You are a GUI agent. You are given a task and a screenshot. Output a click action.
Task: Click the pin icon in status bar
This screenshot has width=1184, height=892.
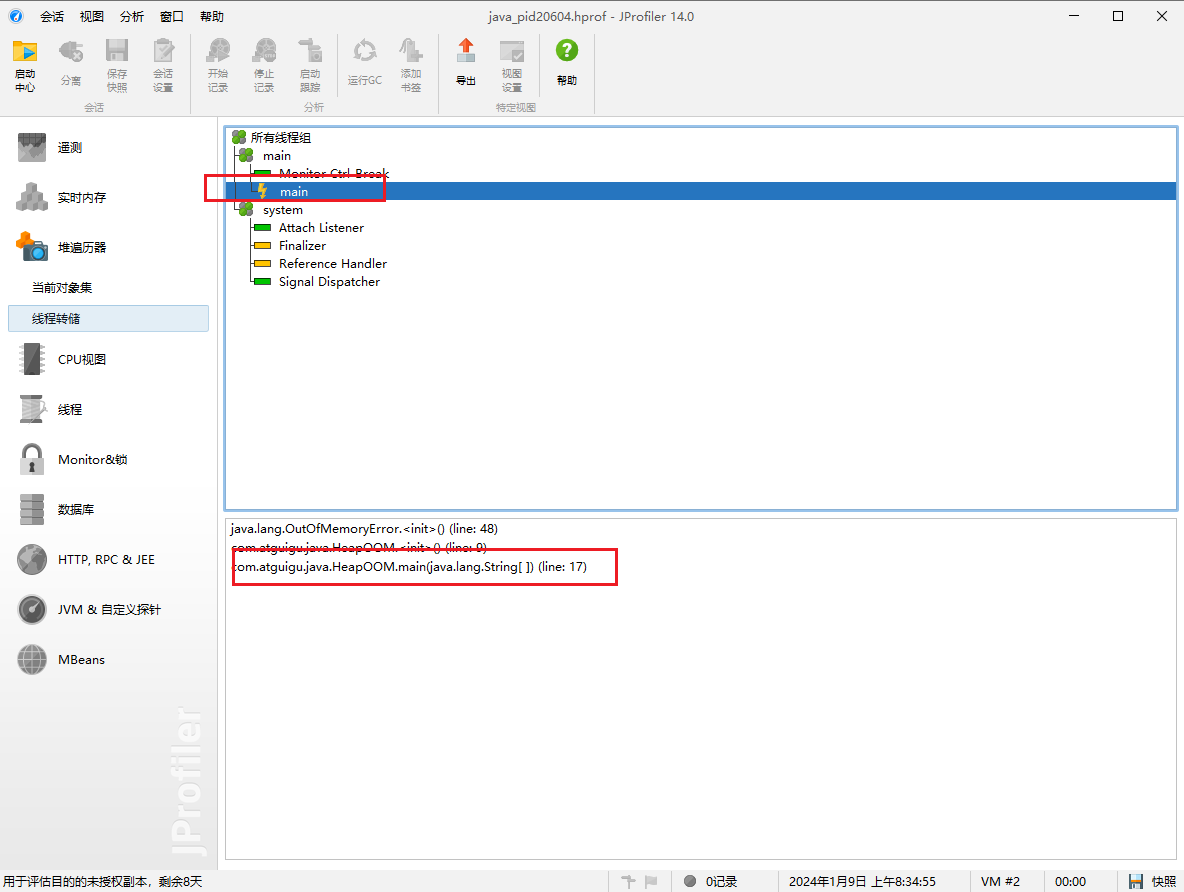click(x=628, y=881)
